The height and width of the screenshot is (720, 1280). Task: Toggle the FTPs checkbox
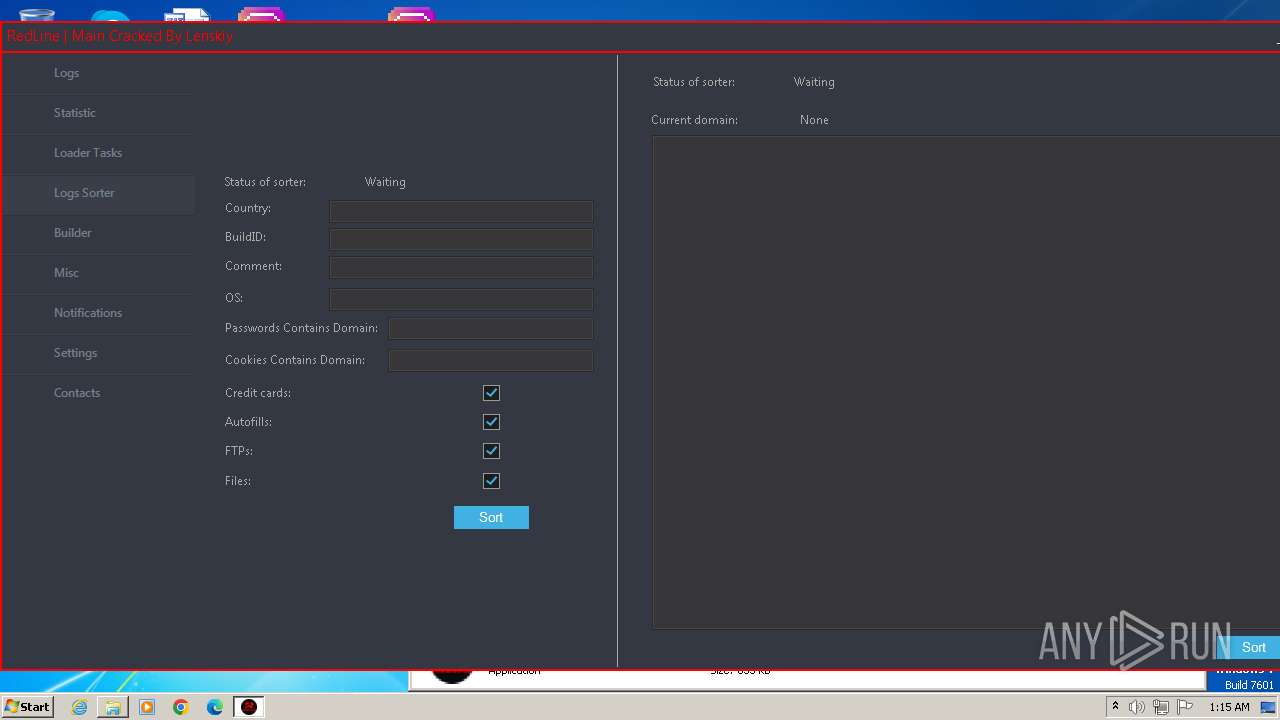[491, 451]
